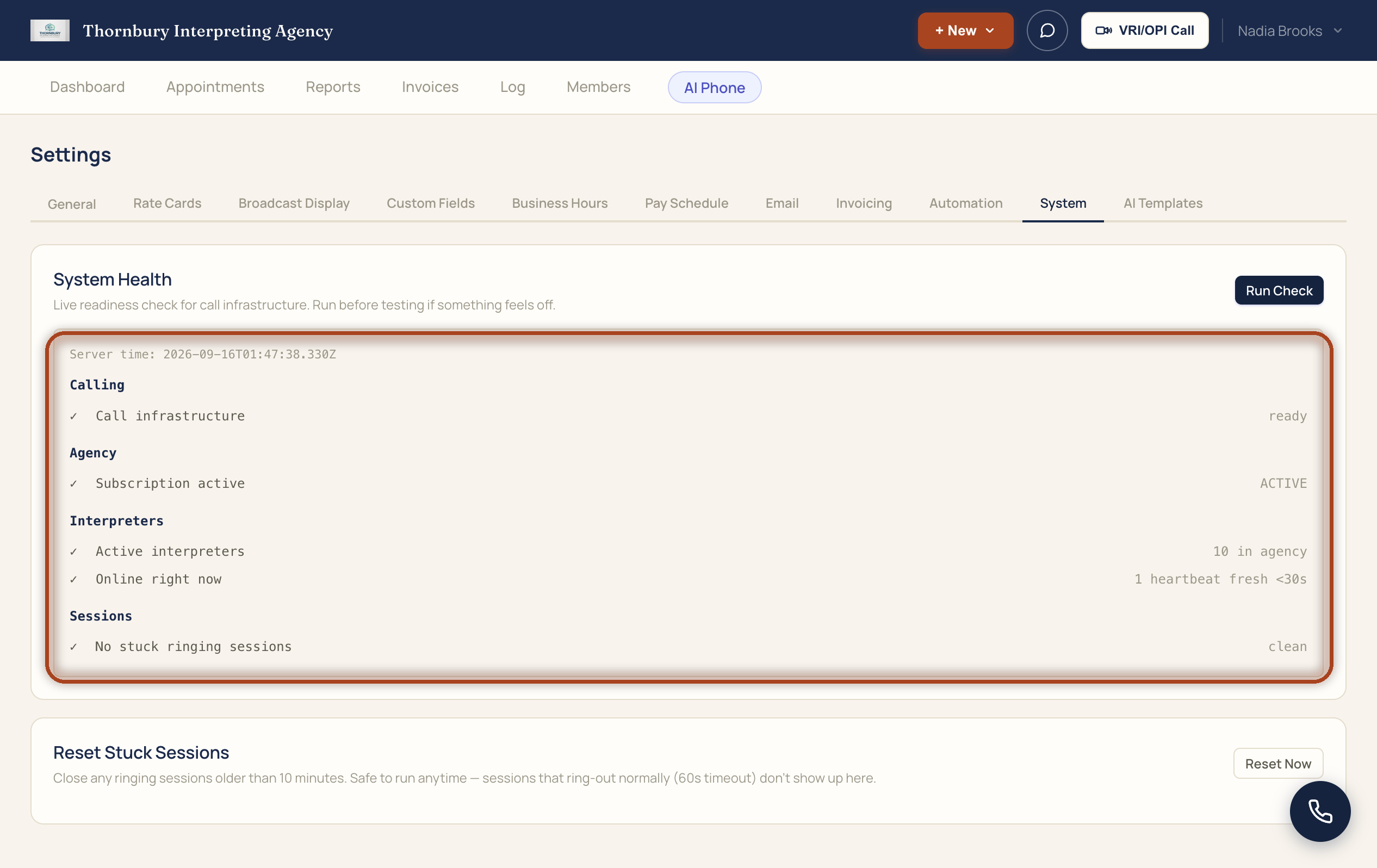This screenshot has height=868, width=1377.
Task: Select the AI Templates settings tab
Action: [x=1163, y=203]
